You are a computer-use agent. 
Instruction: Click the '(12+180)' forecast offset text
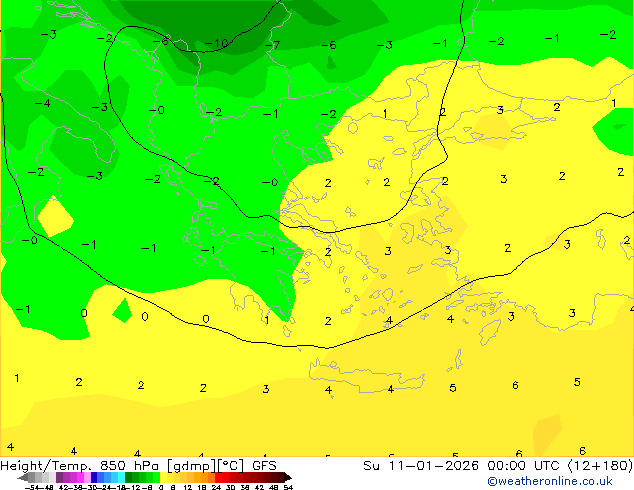click(600, 466)
